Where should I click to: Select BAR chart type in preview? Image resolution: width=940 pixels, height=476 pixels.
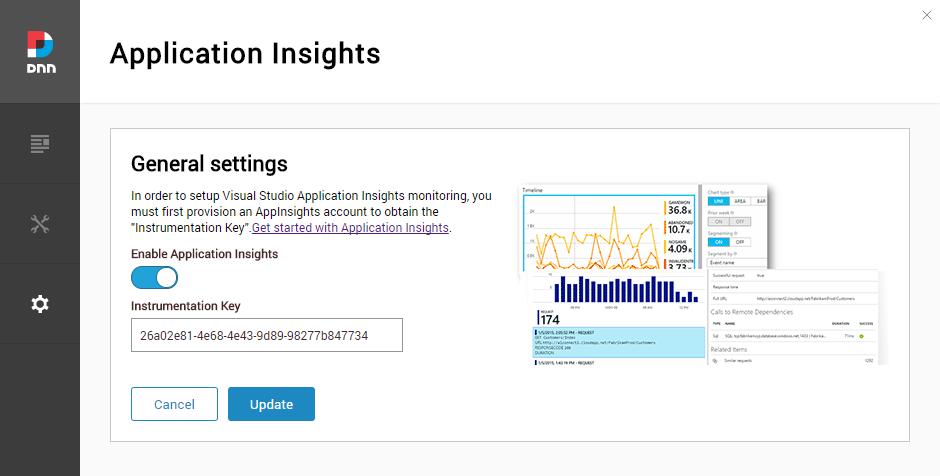(x=760, y=201)
